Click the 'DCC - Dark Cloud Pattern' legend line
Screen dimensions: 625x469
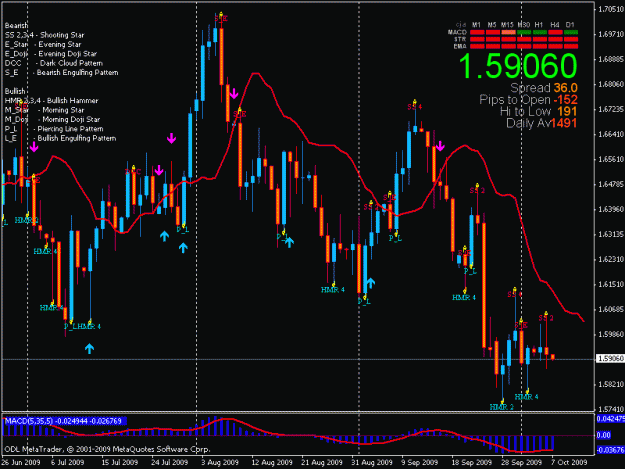point(54,63)
